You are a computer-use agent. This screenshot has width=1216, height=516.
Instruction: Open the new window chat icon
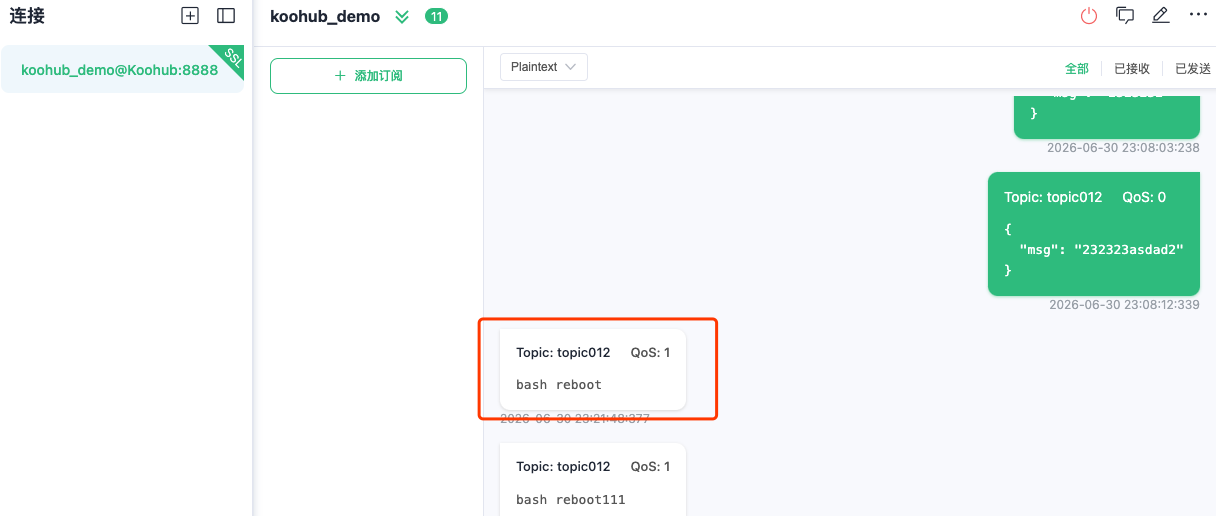[1125, 16]
